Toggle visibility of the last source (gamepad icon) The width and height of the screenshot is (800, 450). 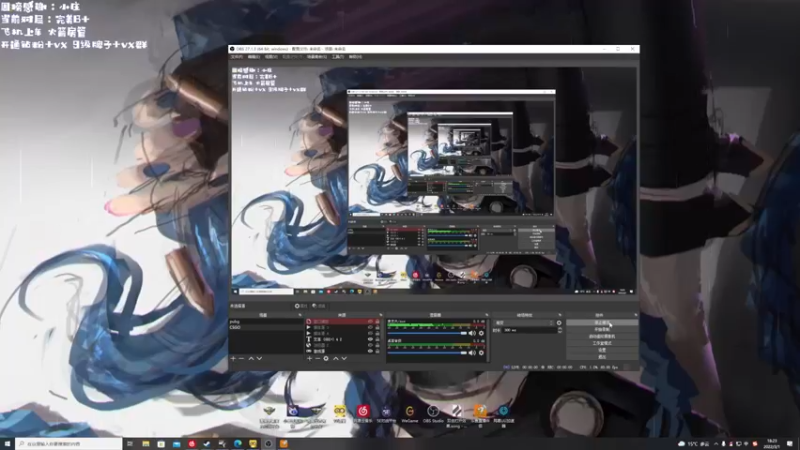[x=370, y=351]
